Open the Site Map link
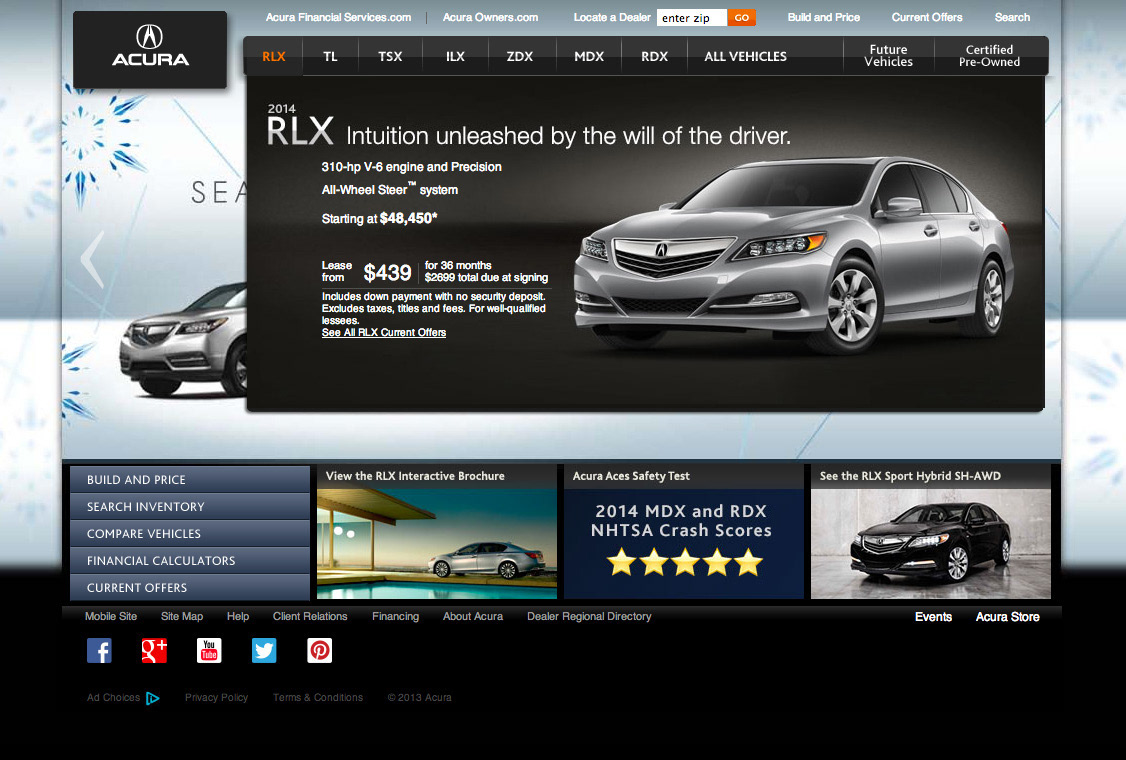 (x=182, y=616)
